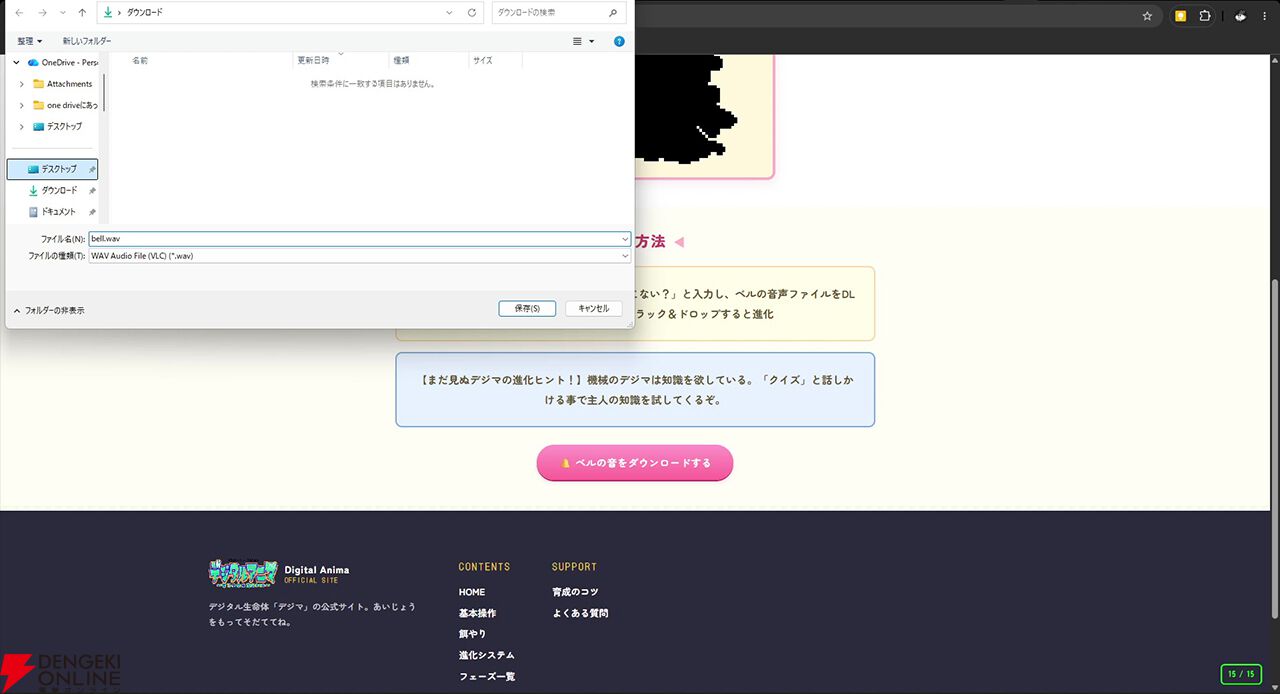This screenshot has height=694, width=1280.
Task: Toggle フォルダーの非表示 folder pane
Action: (49, 311)
